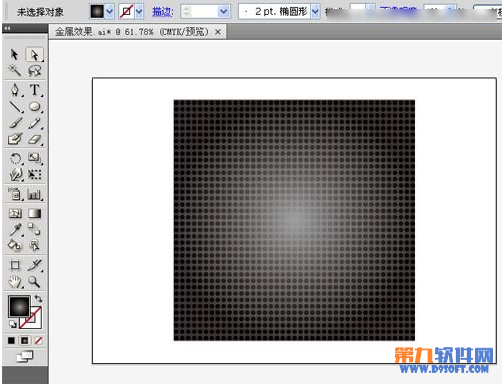
Task: Select the Type tool
Action: (x=35, y=90)
